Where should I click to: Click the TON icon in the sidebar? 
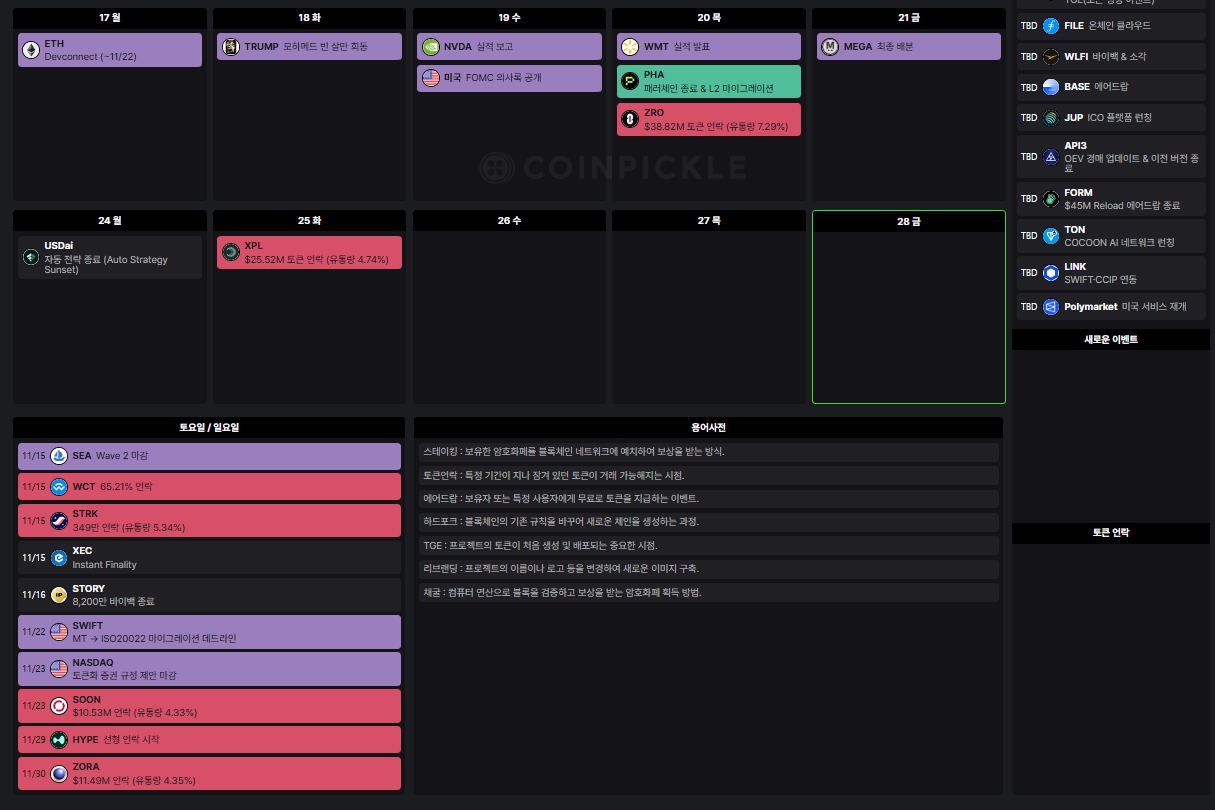(x=1050, y=235)
